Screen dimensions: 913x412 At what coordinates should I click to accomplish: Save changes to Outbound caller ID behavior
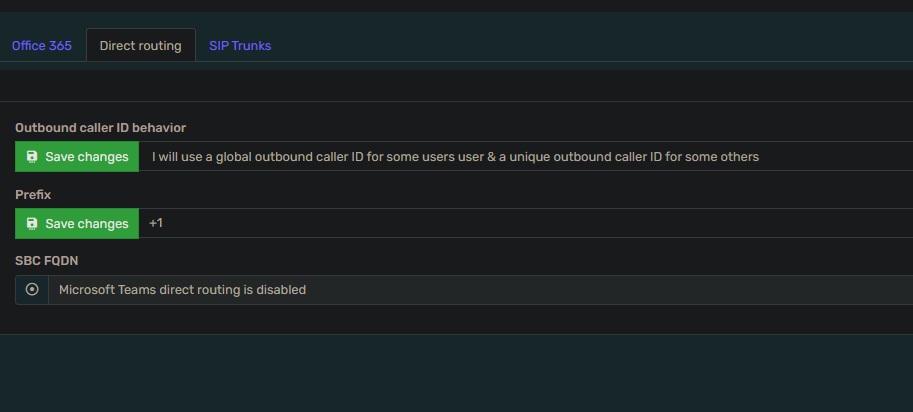[x=77, y=157]
